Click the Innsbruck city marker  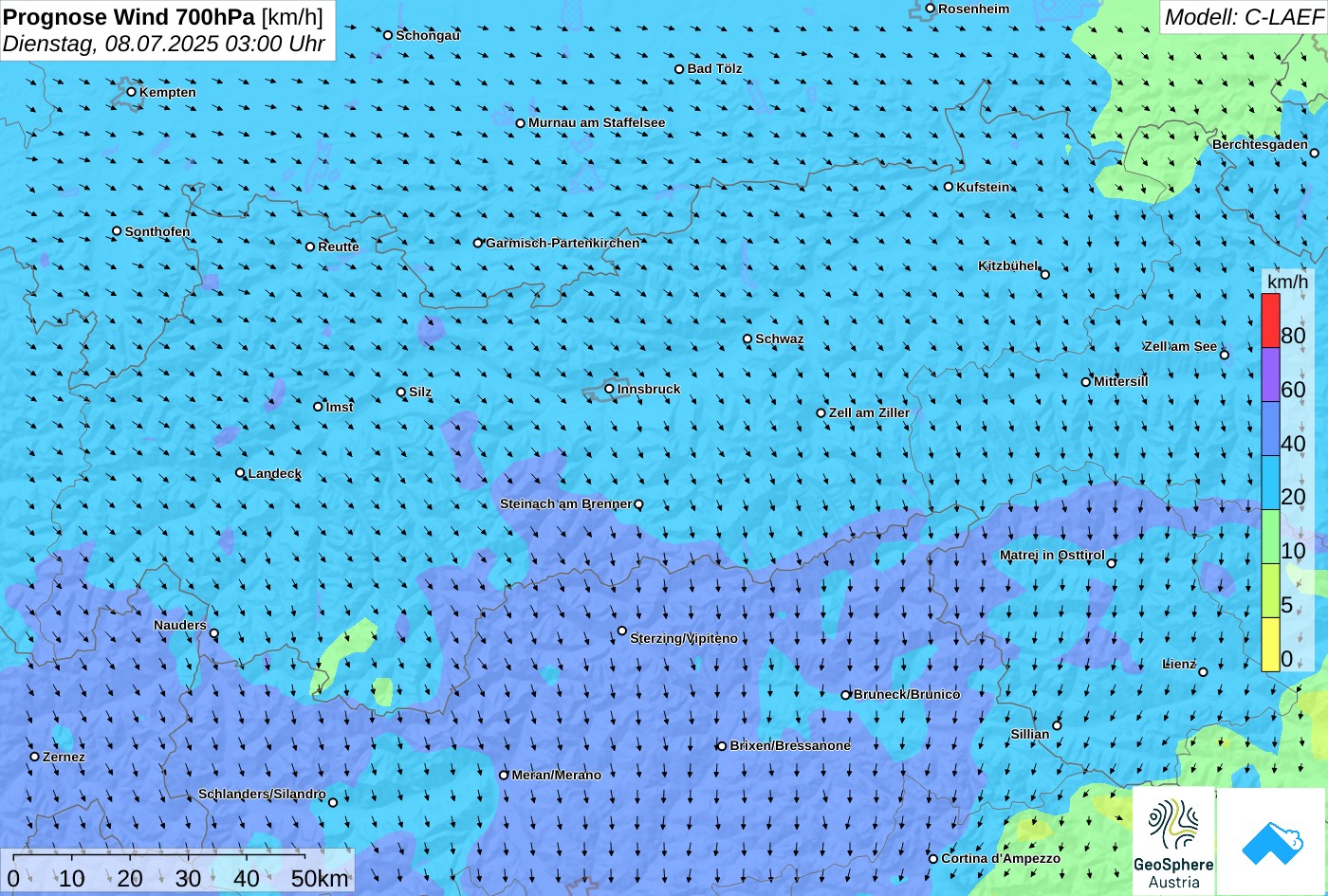pos(610,389)
